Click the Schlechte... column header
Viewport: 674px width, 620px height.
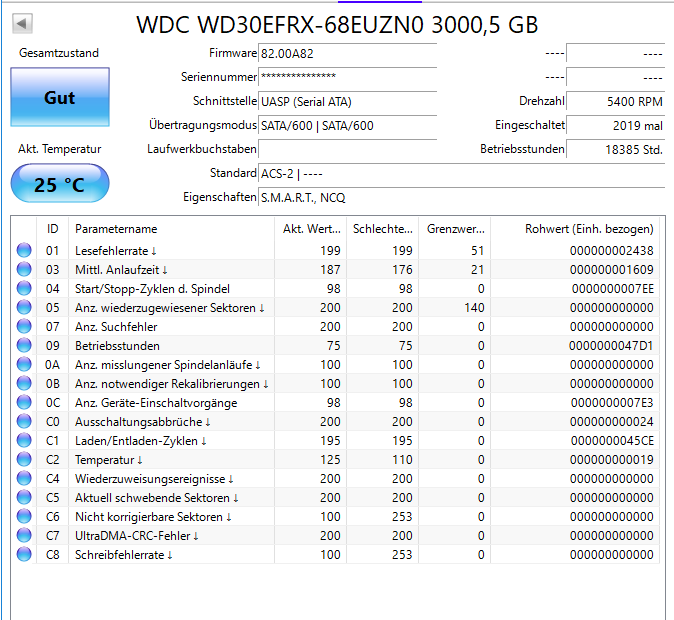[383, 229]
